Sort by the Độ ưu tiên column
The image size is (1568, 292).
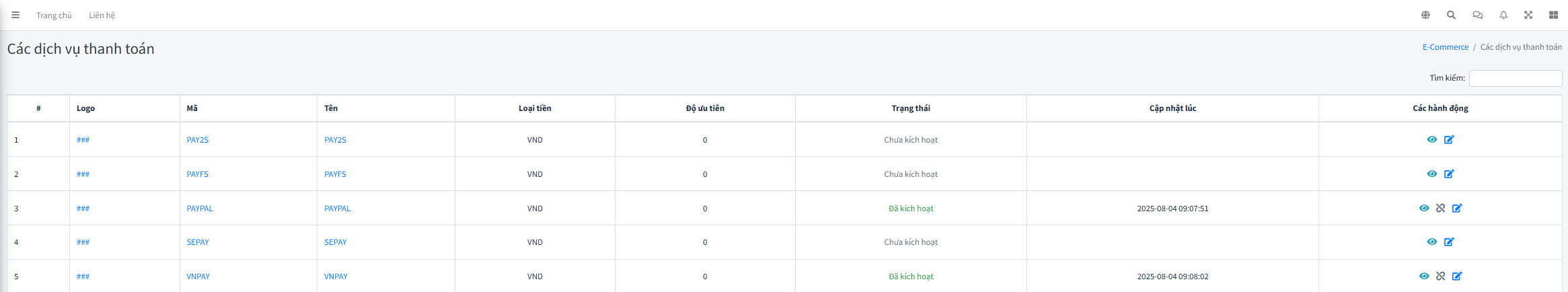[x=705, y=108]
